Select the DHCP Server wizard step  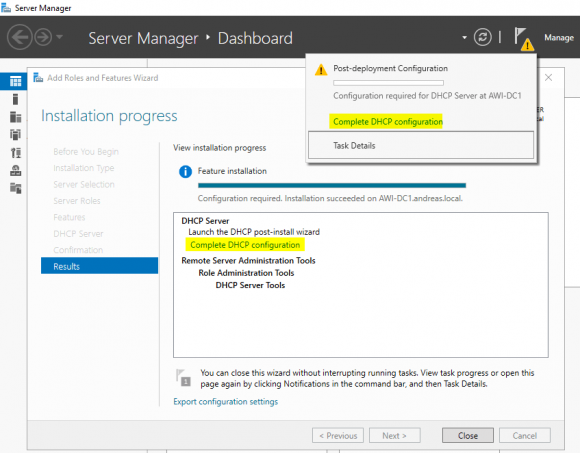point(78,234)
